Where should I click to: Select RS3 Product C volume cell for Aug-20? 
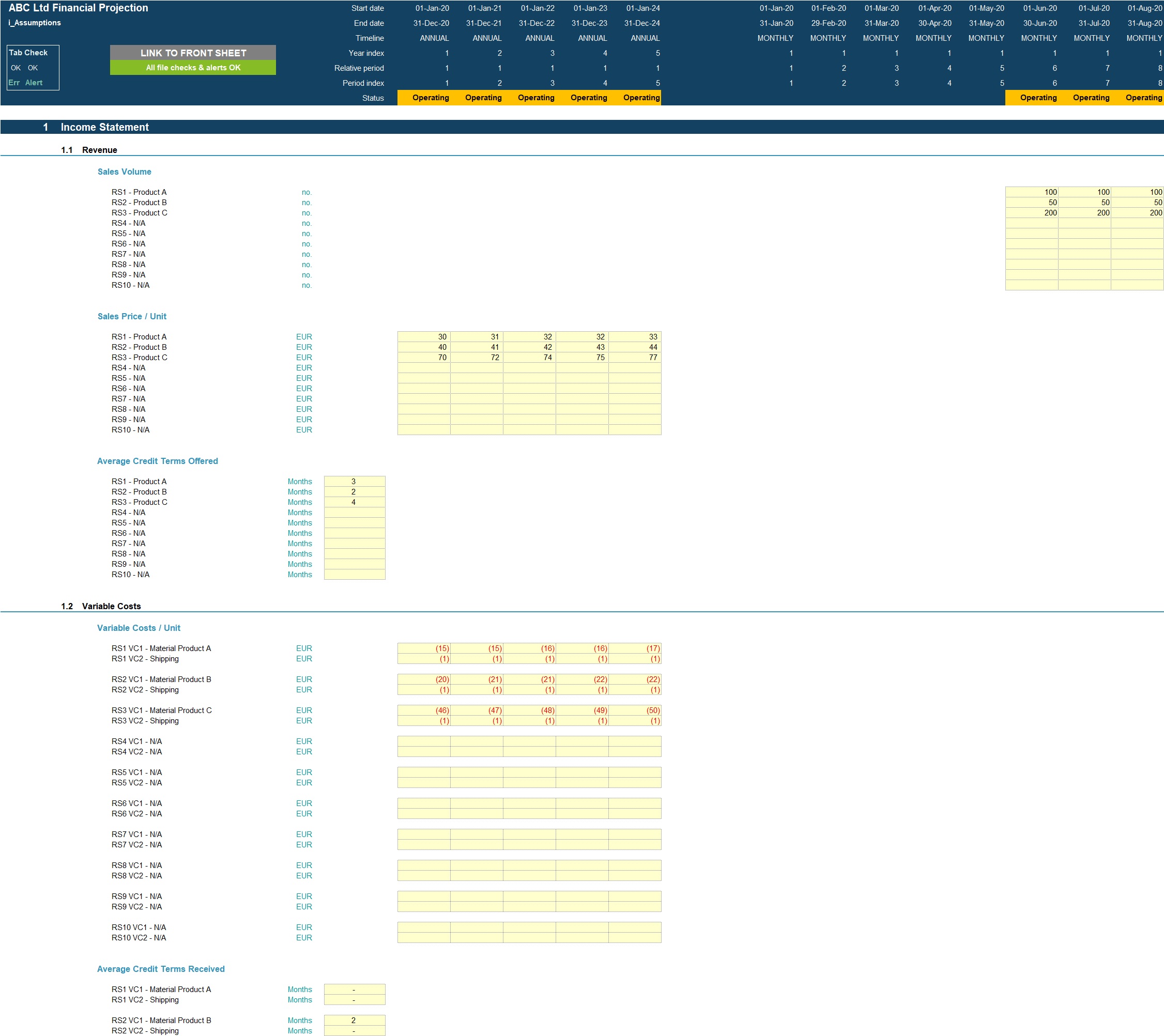point(1137,213)
